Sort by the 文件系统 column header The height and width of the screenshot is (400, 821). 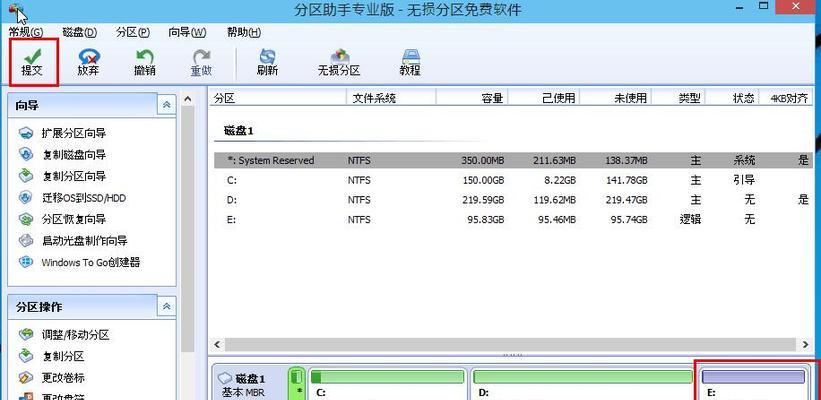[x=391, y=98]
